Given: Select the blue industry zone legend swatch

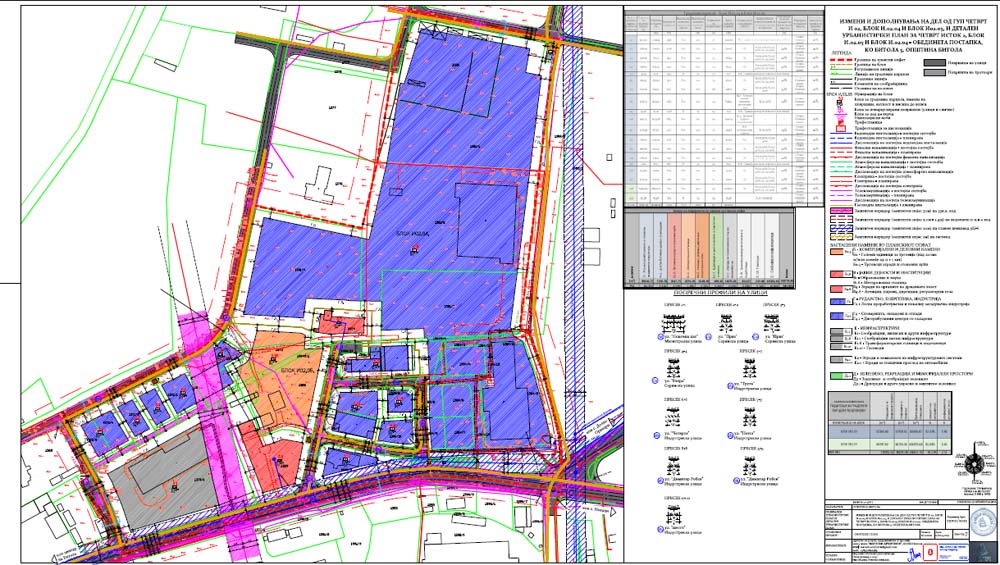Looking at the screenshot, I should [x=838, y=300].
